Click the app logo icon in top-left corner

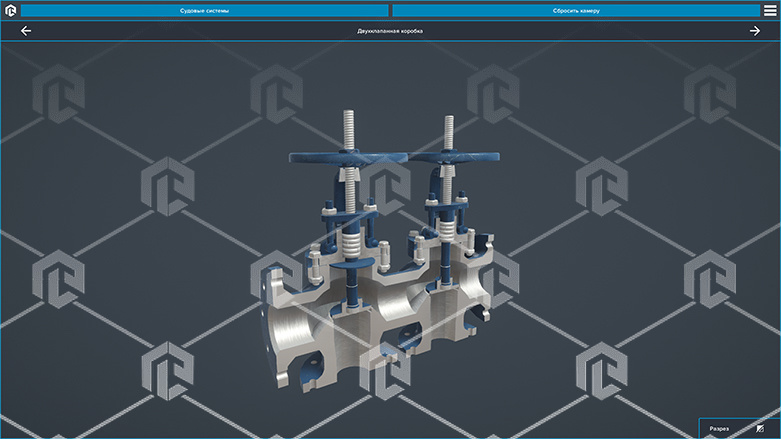10,10
